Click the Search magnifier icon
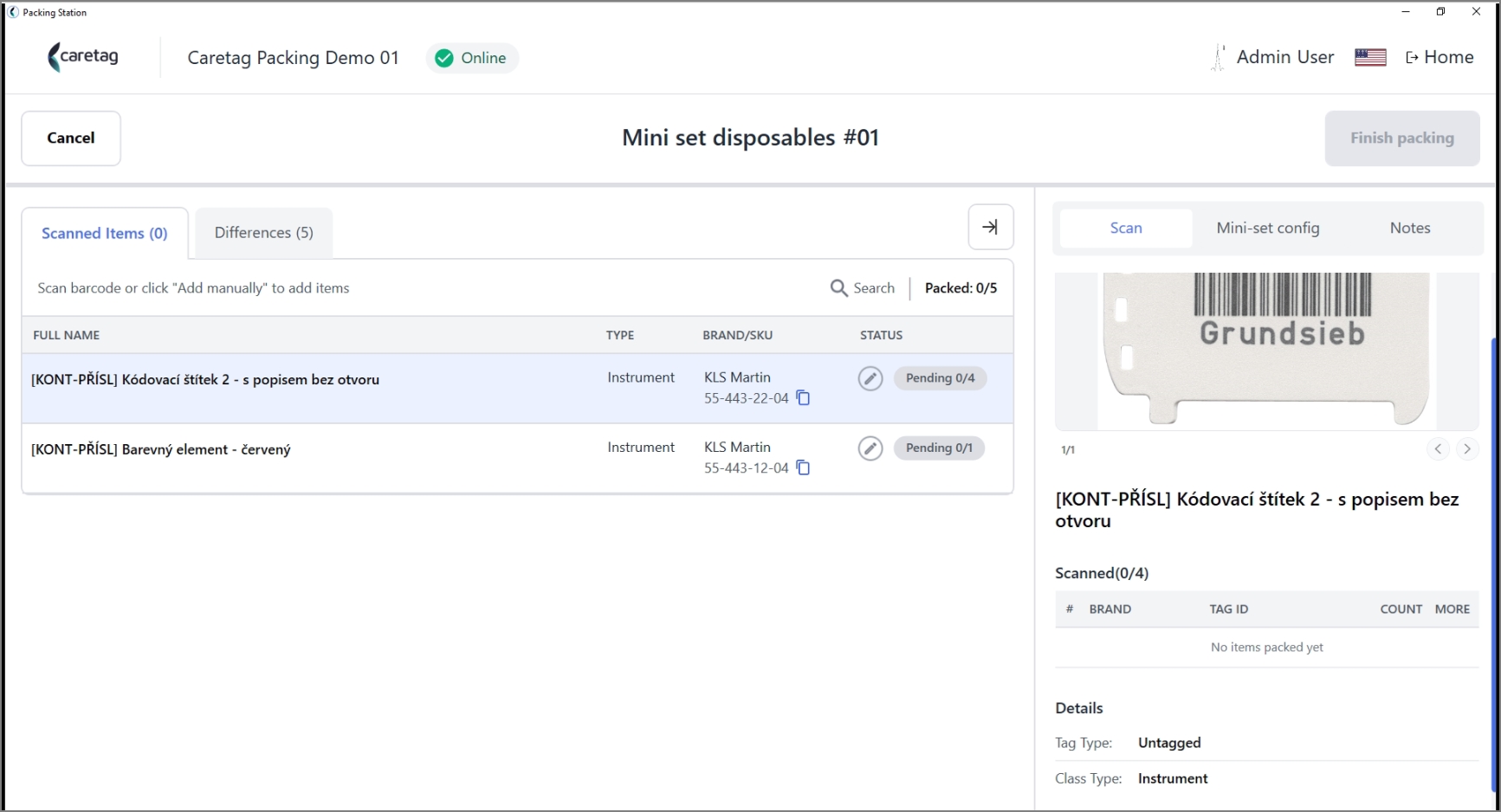The width and height of the screenshot is (1501, 812). pos(838,287)
